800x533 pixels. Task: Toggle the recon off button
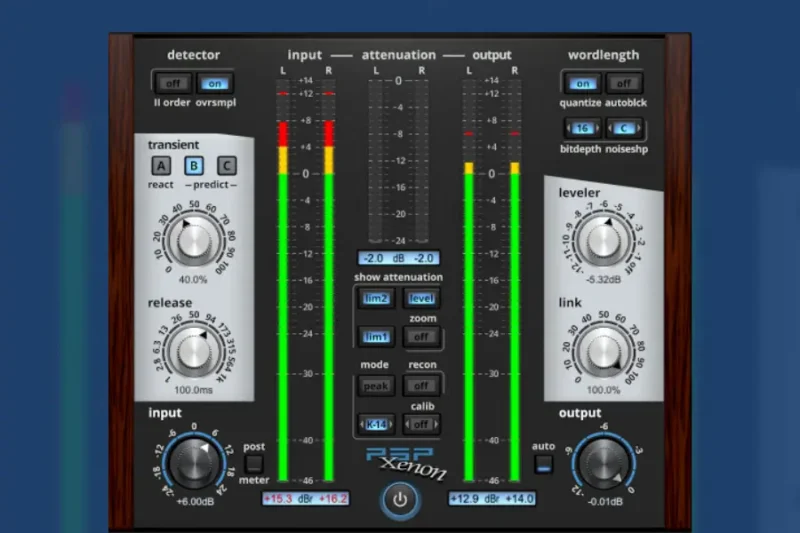(x=421, y=386)
